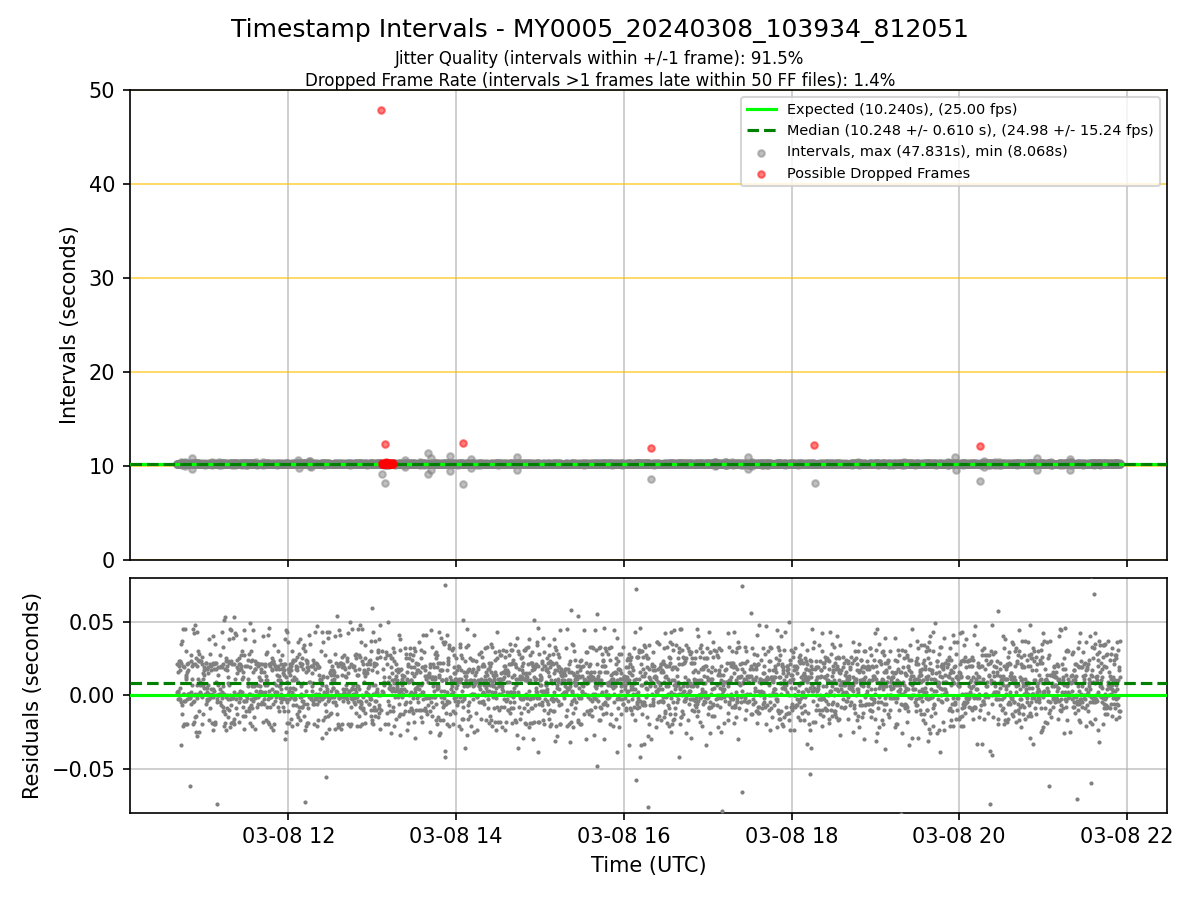Select the red dropped-frame point after 20:00
Image resolution: width=1200 pixels, height=900 pixels.
(980, 446)
